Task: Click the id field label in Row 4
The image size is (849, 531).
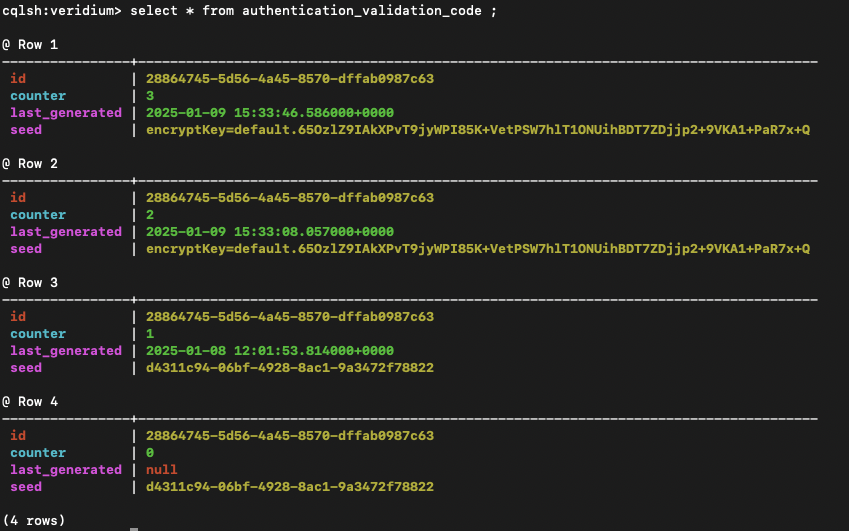Action: 18,435
